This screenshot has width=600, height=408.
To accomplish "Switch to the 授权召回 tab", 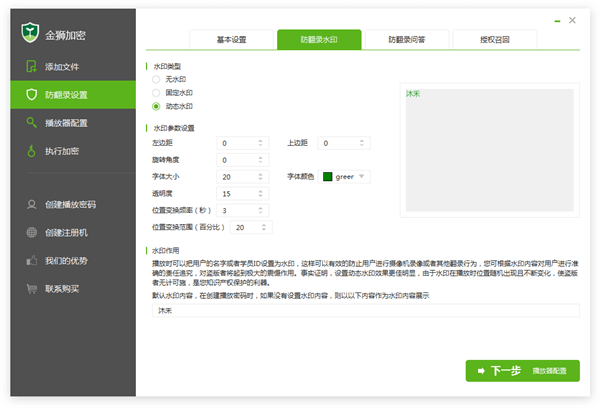I will coord(495,39).
